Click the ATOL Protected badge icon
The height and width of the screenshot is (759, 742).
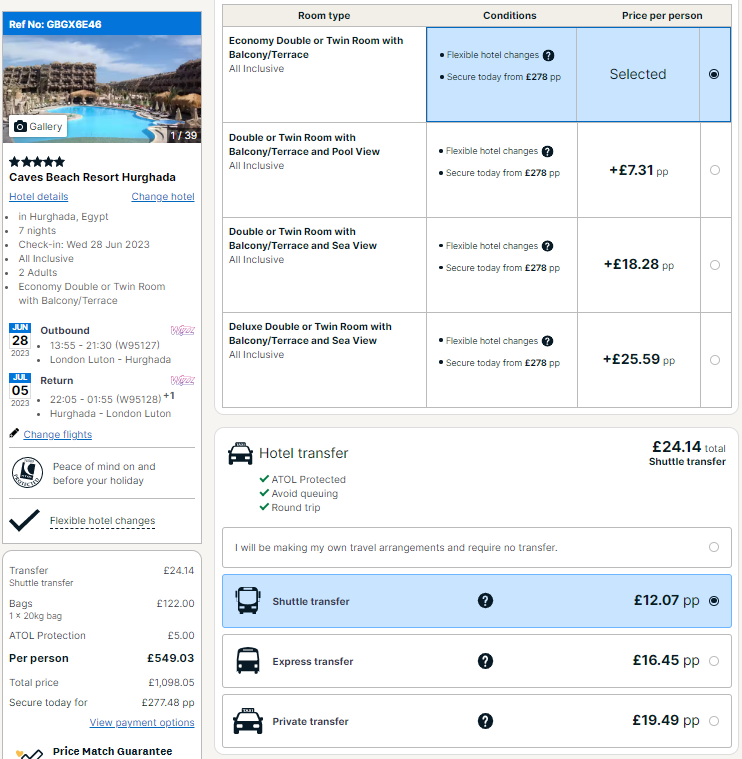click(x=27, y=472)
